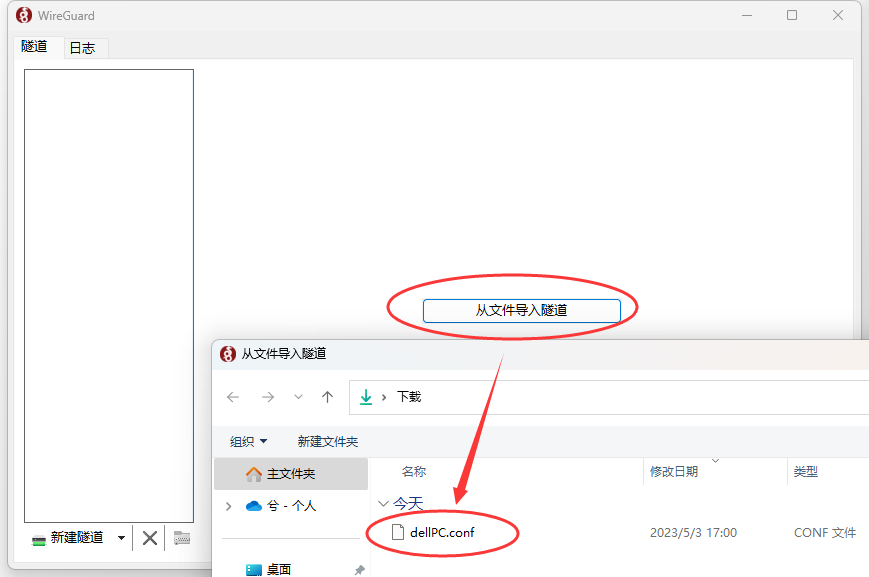Click the green downloads icon in the address bar
Screen dimensions: 869x577
[366, 397]
